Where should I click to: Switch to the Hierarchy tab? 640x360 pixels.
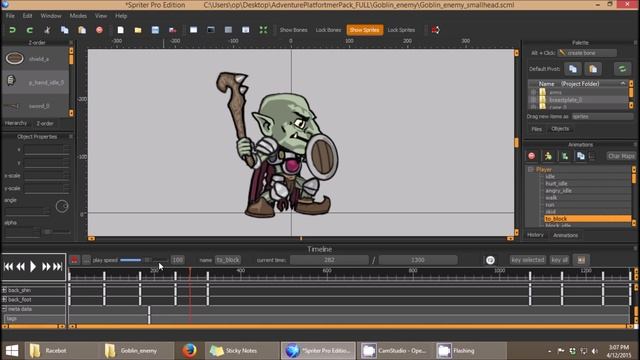(16, 123)
